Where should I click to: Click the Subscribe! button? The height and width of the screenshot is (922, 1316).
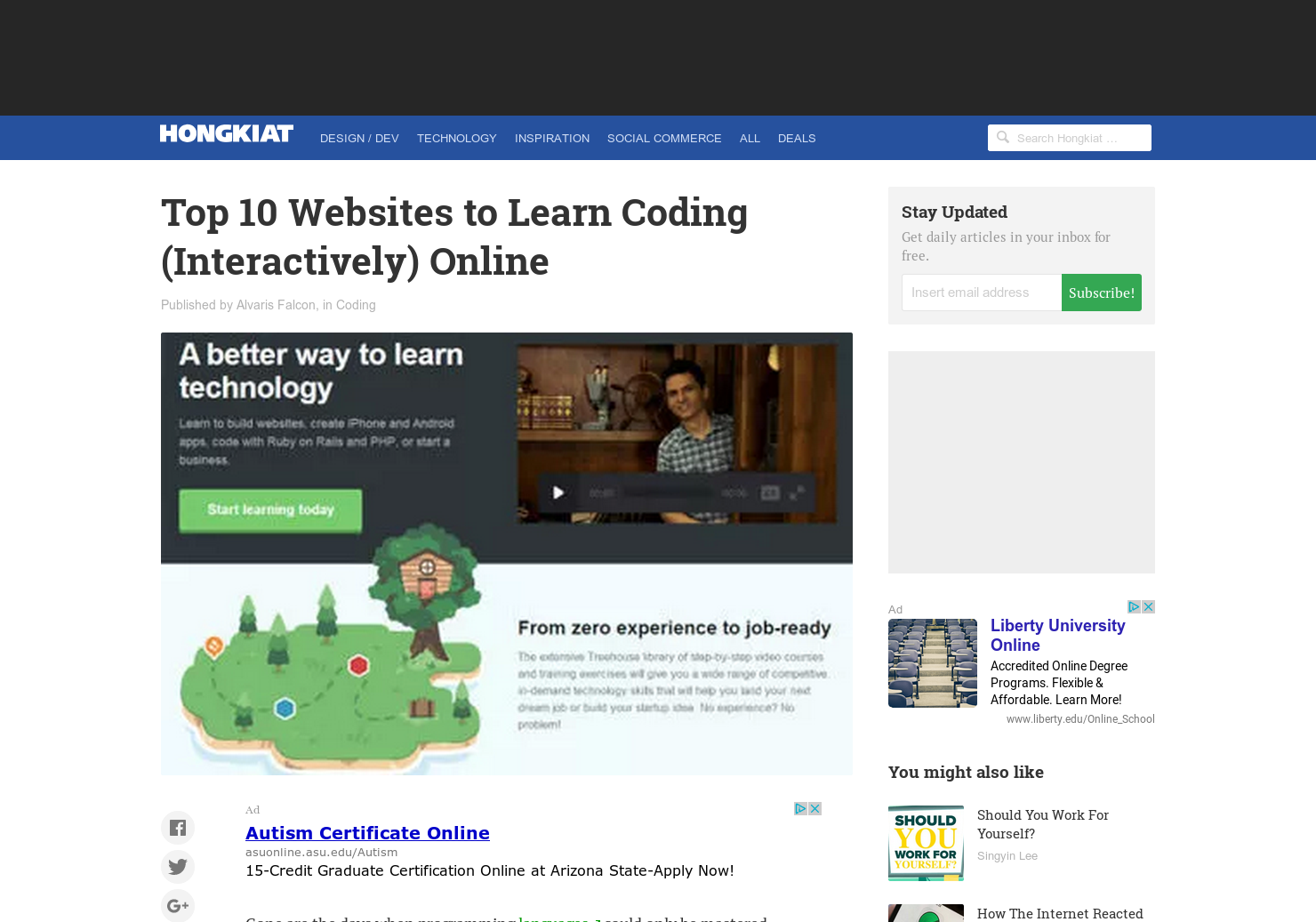click(1102, 293)
